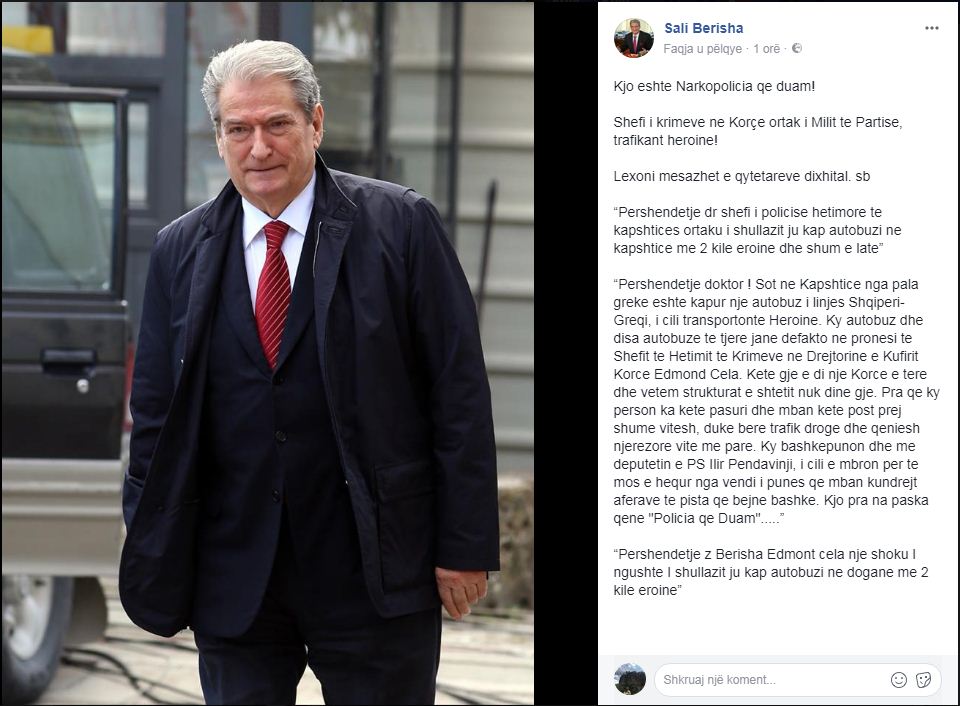960x706 pixels.
Task: Focus the 'Shkruaj një koment...' comment field
Action: coord(771,680)
